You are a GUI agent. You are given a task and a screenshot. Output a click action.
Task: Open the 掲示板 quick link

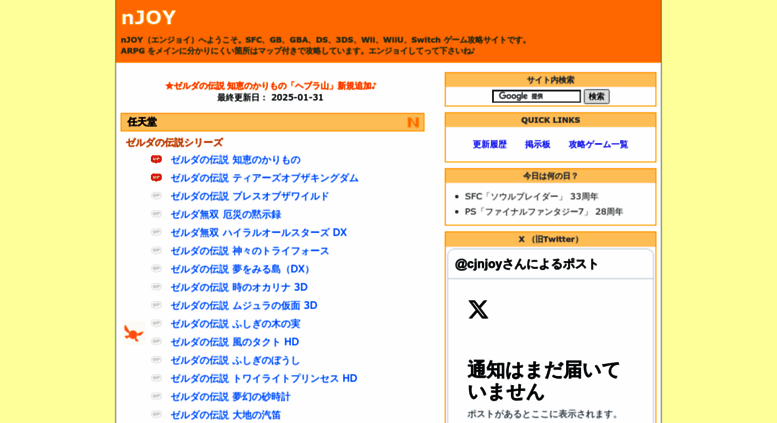pos(538,144)
